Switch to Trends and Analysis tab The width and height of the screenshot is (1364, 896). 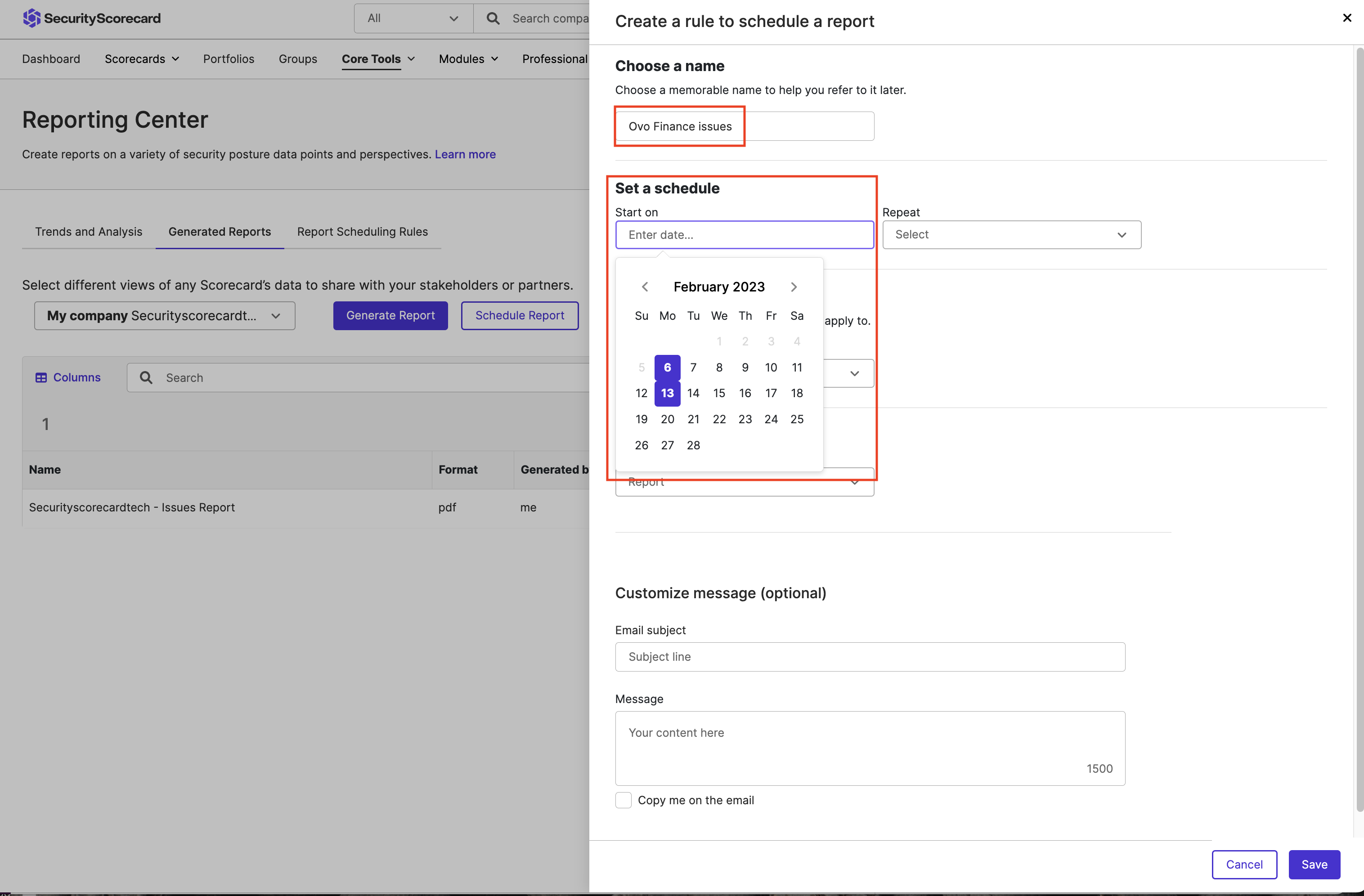[88, 232]
